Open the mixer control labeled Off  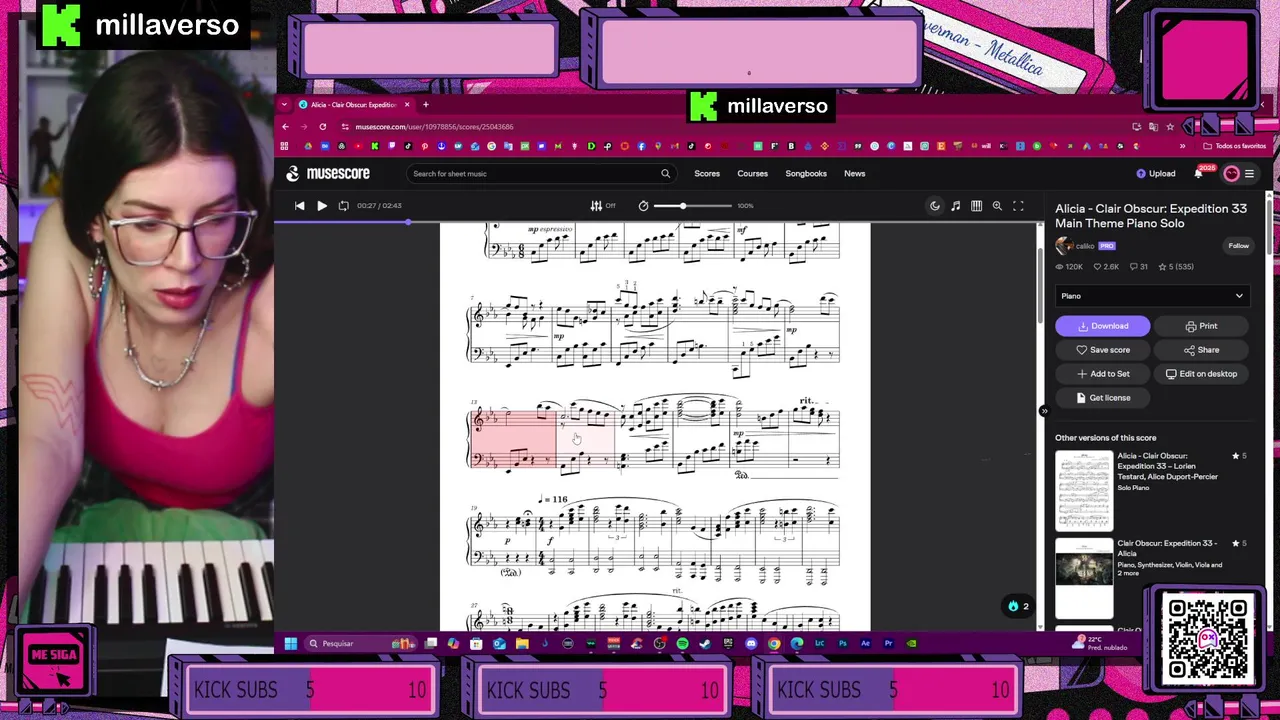pos(603,205)
